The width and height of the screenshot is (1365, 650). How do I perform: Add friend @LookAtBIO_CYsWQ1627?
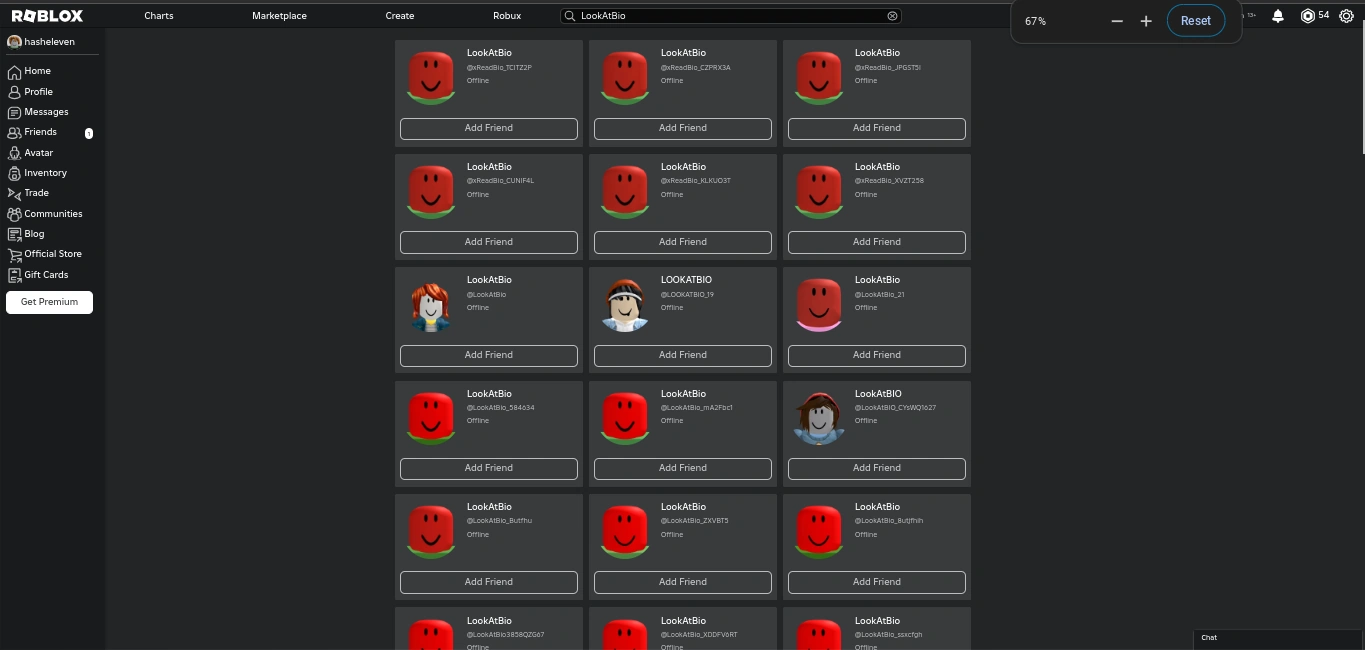[x=877, y=468]
